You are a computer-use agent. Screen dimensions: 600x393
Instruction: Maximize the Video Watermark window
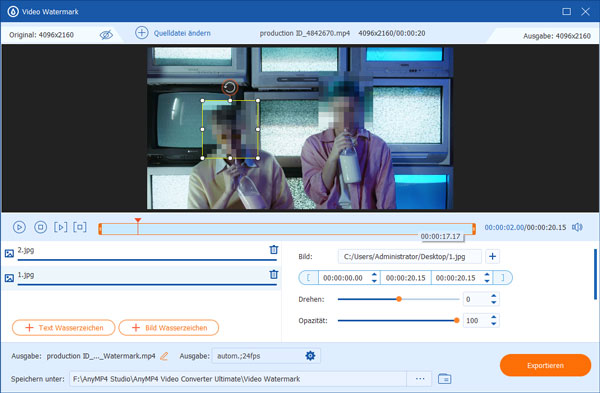pos(567,11)
